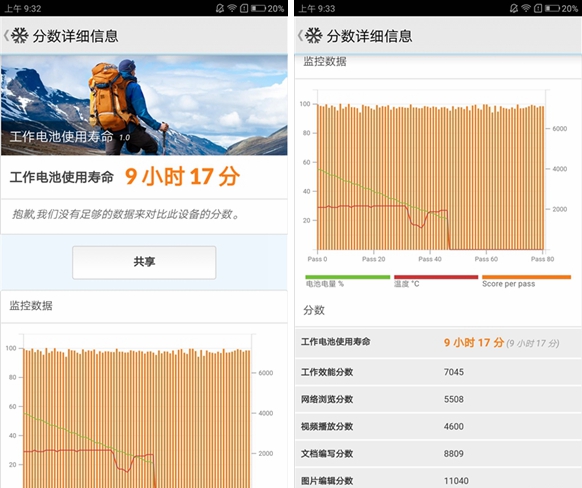
Task: Tap the Pass 40 label on right chart axis
Action: click(430, 259)
